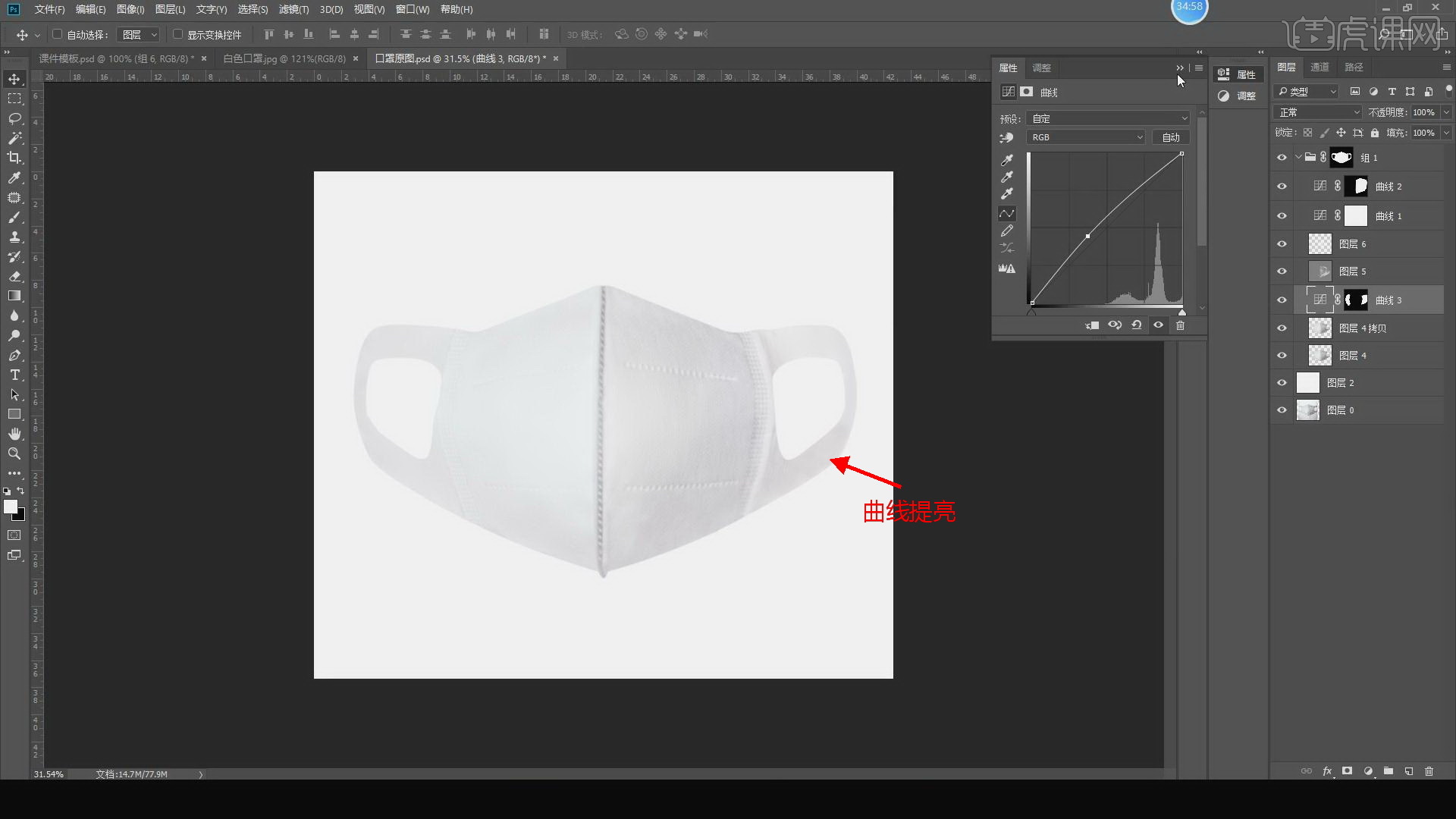Select the Lasso tool
Image resolution: width=1456 pixels, height=819 pixels.
pos(14,118)
